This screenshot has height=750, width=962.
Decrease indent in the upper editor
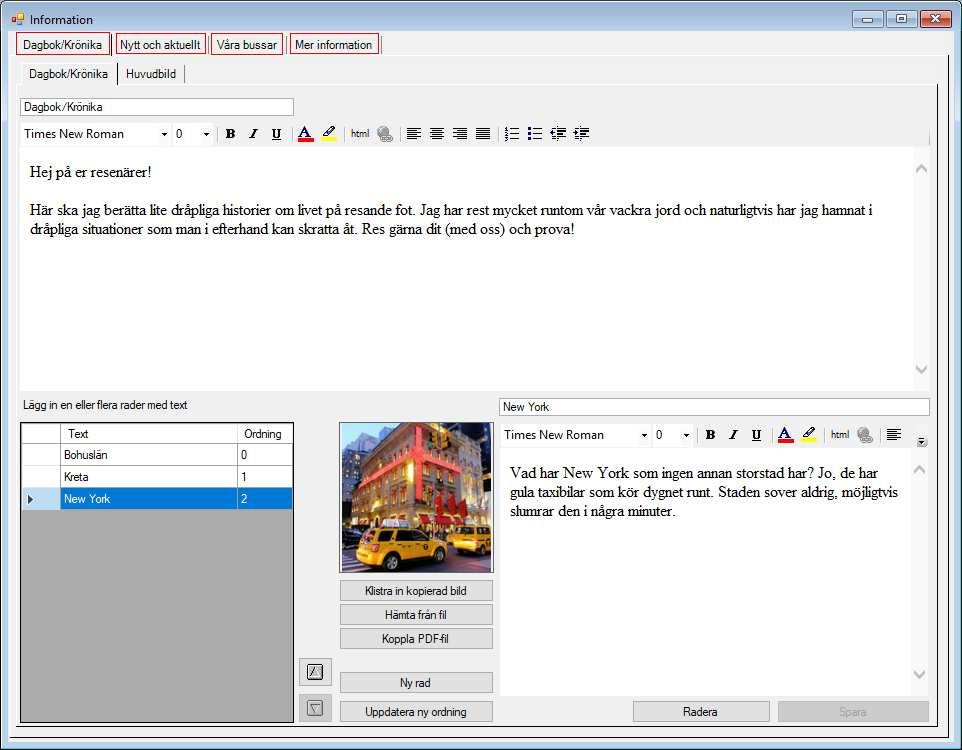(x=558, y=134)
